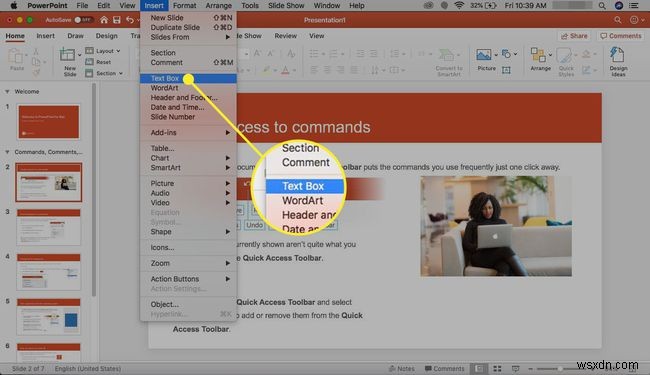Viewport: 650px width, 375px height.
Task: Click the Comments button in ribbon
Action: 621,36
